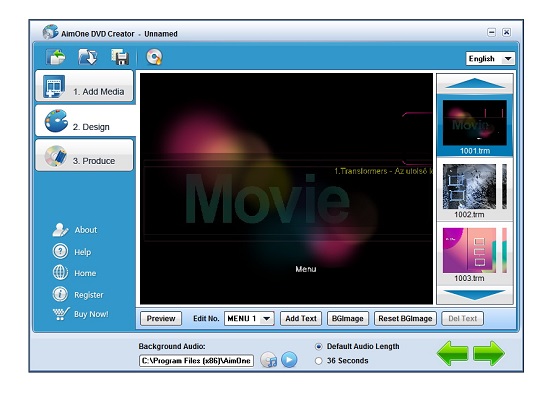Open the English language dropdown
Screen dimensions: 550x393
tap(490, 59)
